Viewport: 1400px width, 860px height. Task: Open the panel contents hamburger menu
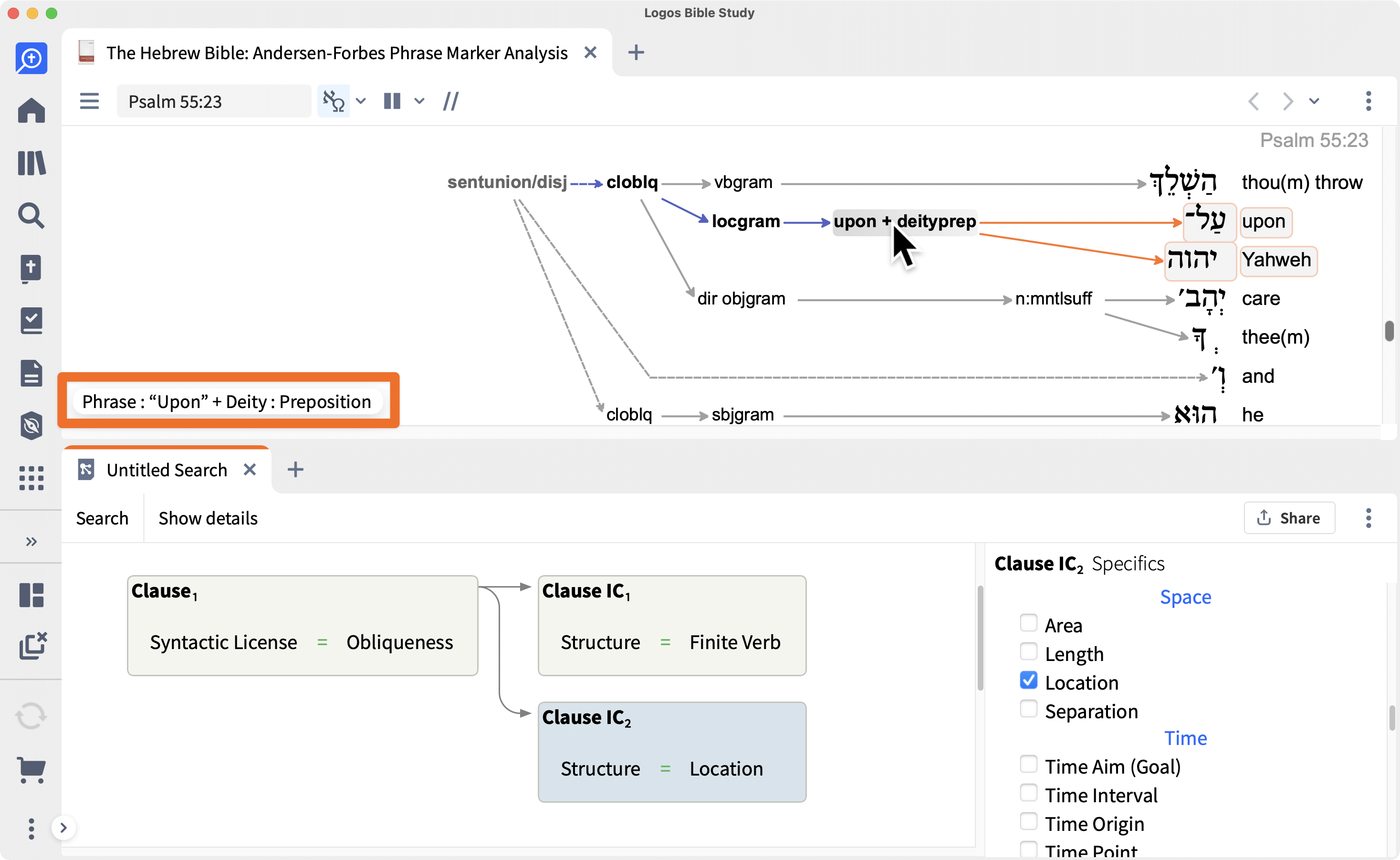click(89, 101)
